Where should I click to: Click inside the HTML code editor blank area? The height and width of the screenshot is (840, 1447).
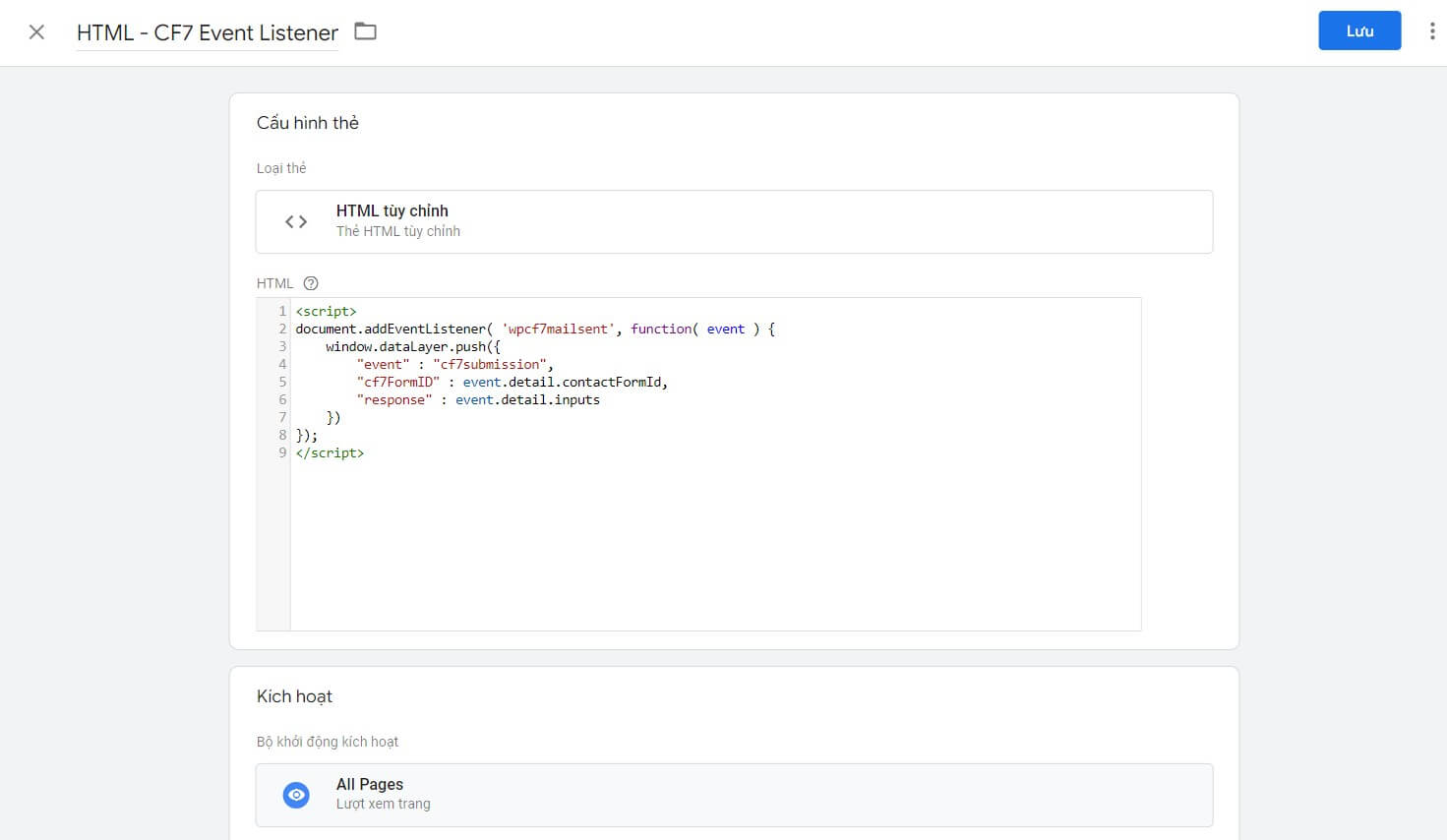(x=715, y=546)
